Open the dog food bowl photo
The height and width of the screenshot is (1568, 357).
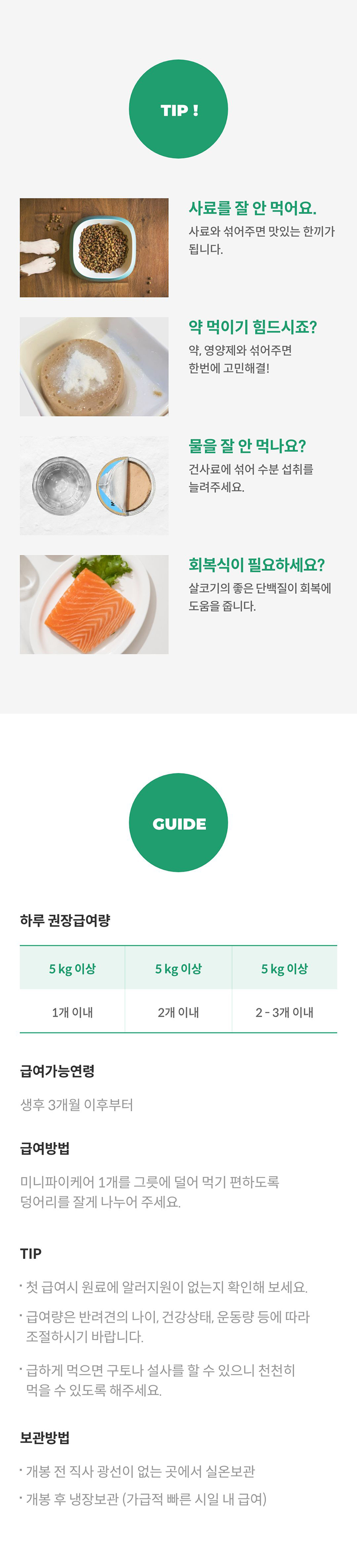[x=94, y=248]
